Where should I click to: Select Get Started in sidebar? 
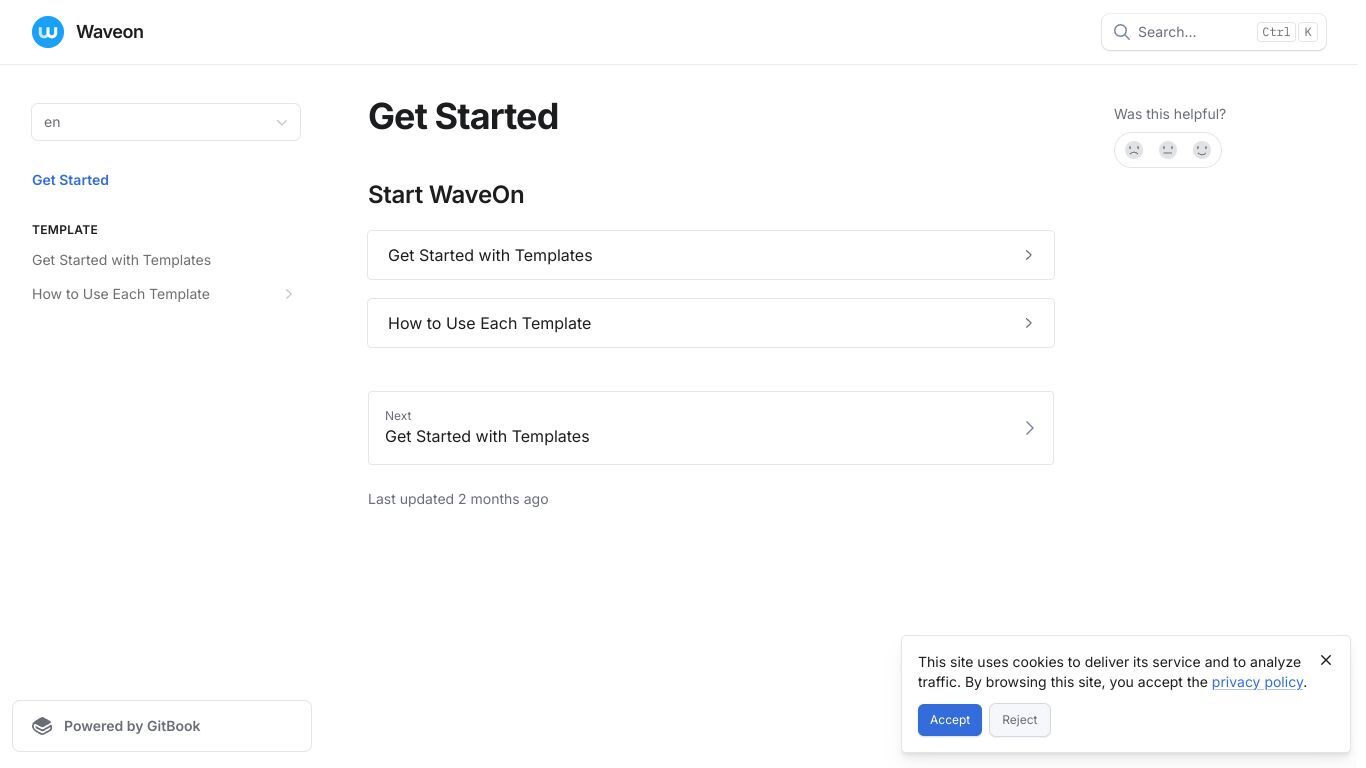(70, 180)
